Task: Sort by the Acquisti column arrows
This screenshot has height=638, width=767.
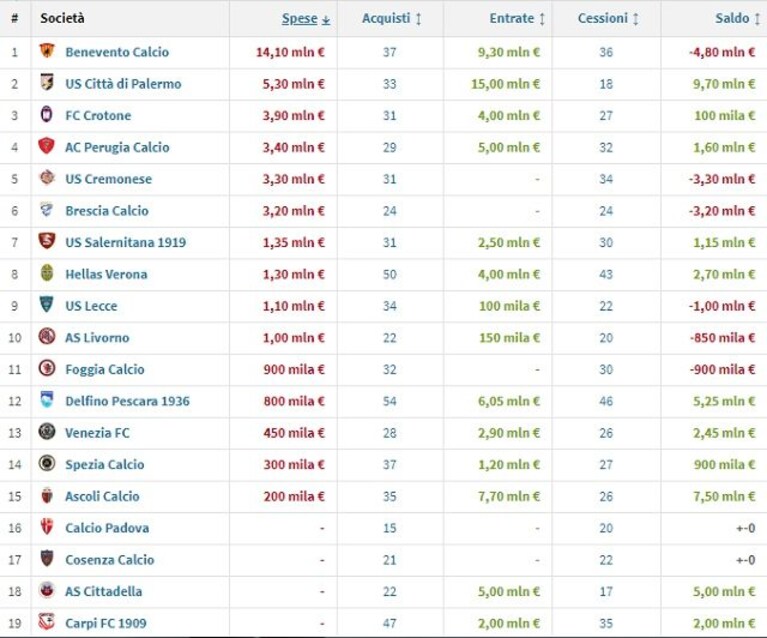Action: [x=418, y=19]
